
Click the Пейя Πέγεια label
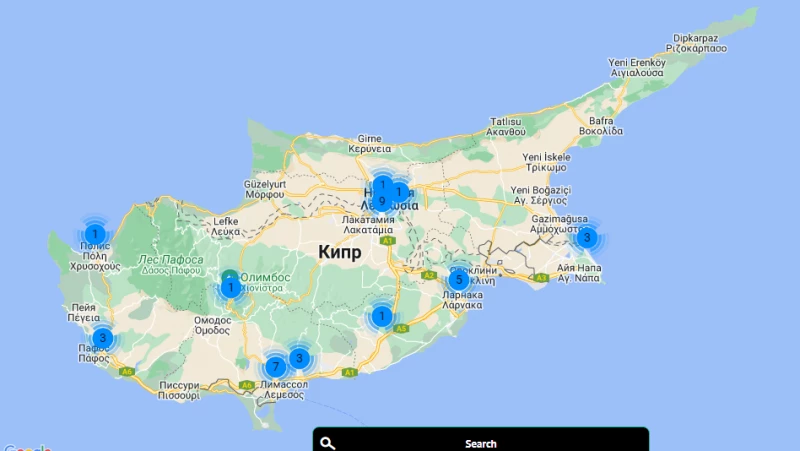tap(84, 312)
